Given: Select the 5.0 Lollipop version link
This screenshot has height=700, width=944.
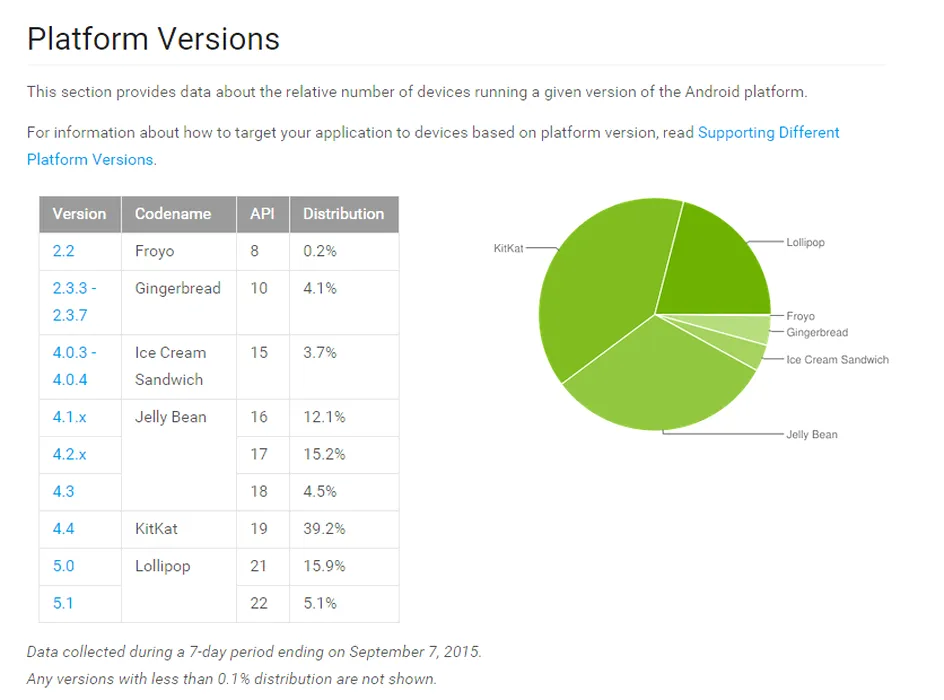Looking at the screenshot, I should (63, 566).
